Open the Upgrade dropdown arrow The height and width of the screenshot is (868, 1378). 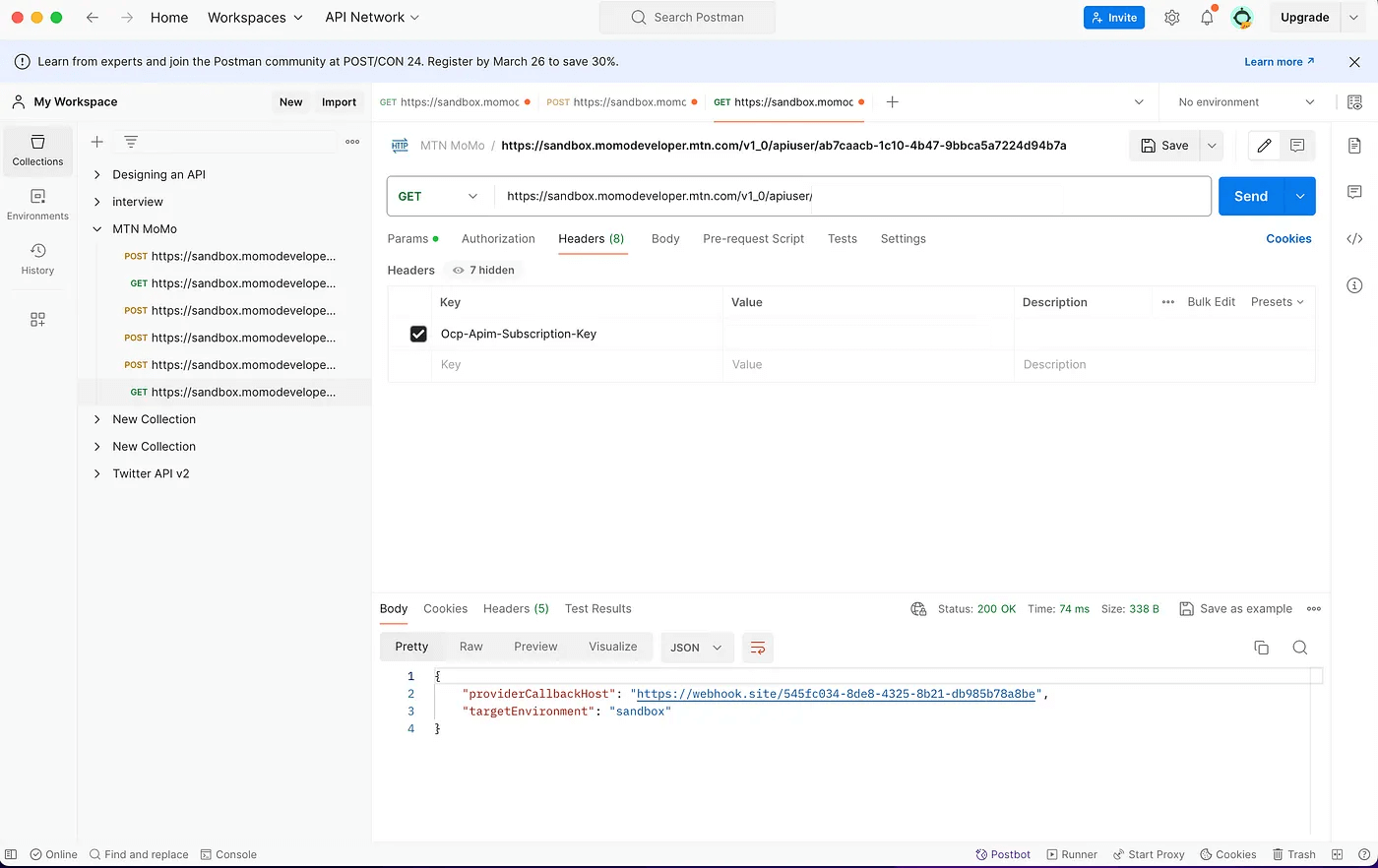[x=1353, y=18]
